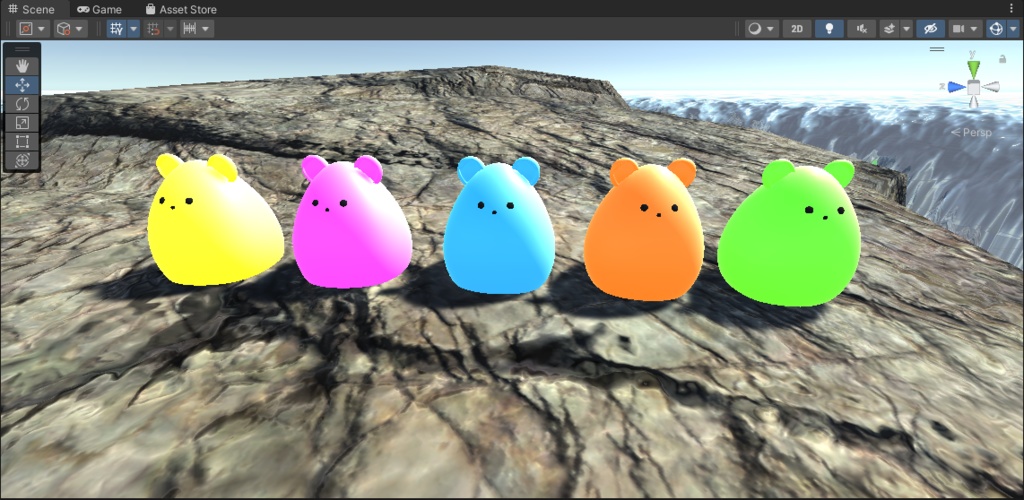Viewport: 1024px width, 500px height.
Task: Switch to the Scene tab
Action: 31,9
